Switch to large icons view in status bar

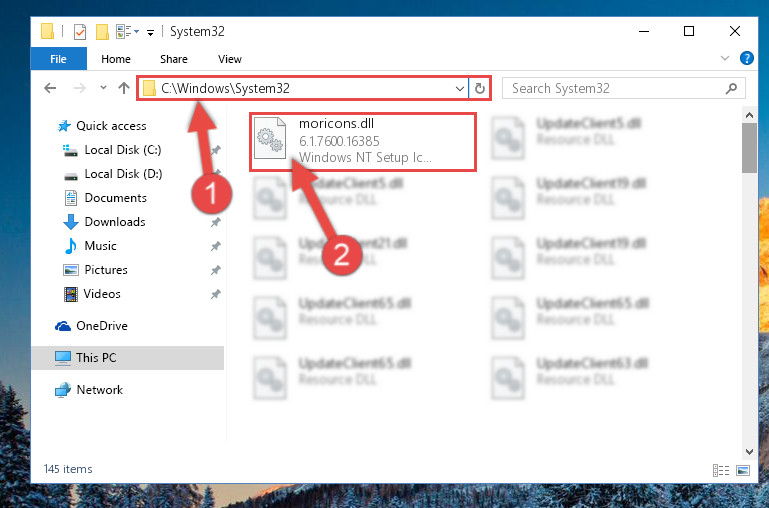pos(743,470)
